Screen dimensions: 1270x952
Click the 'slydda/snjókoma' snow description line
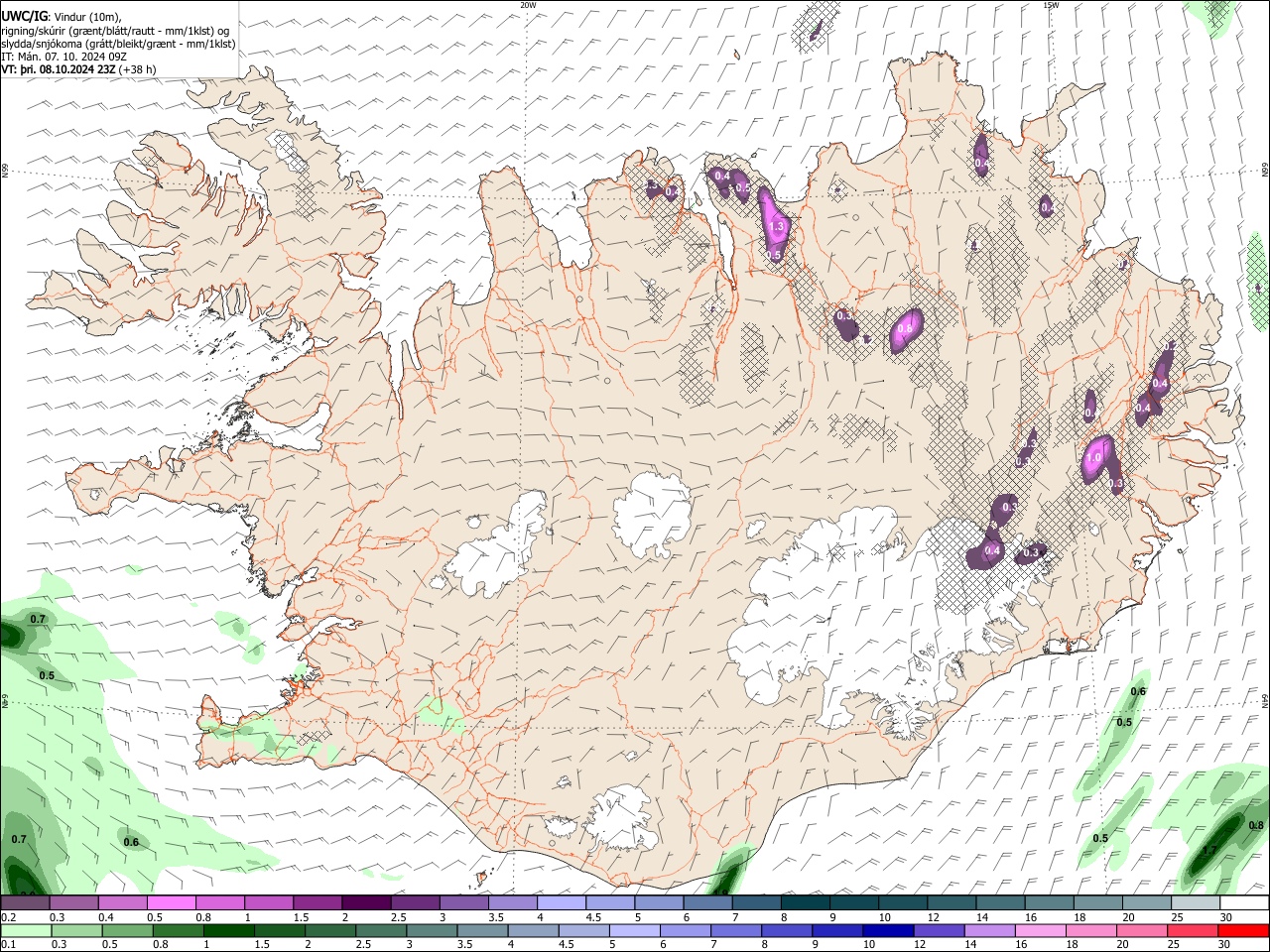[118, 44]
